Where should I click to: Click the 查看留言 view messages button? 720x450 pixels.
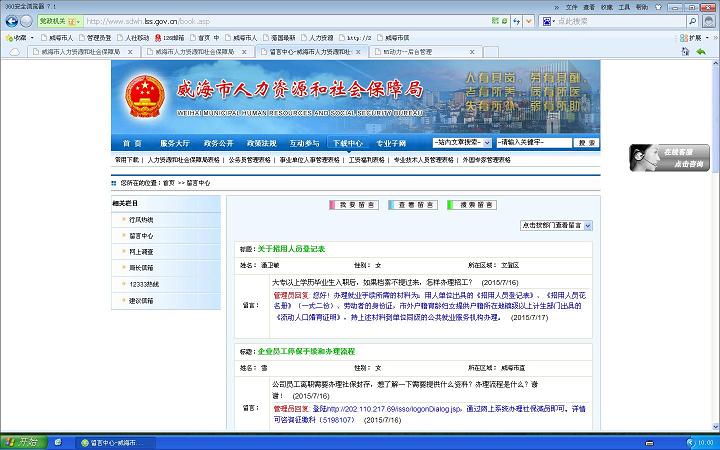[x=413, y=204]
